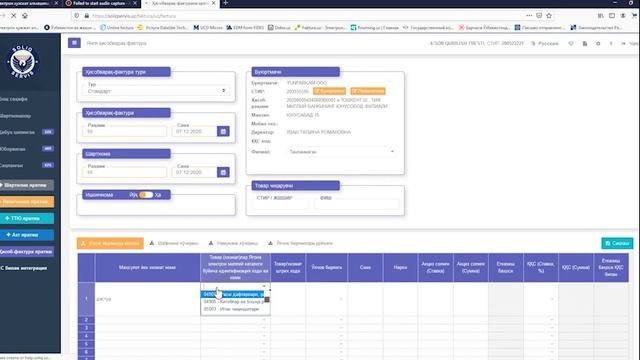The height and width of the screenshot is (360, 640).
Task: Open the second sidebar item with a count badge
Action: (x=27, y=149)
